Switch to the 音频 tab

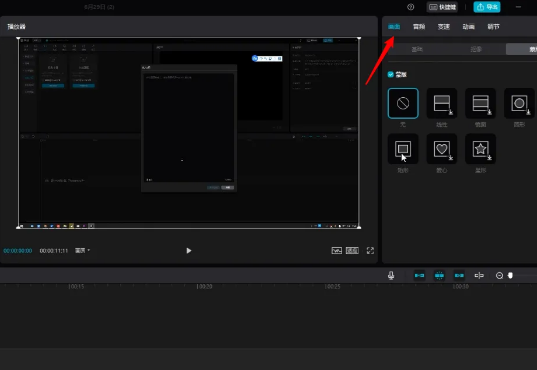tap(419, 27)
